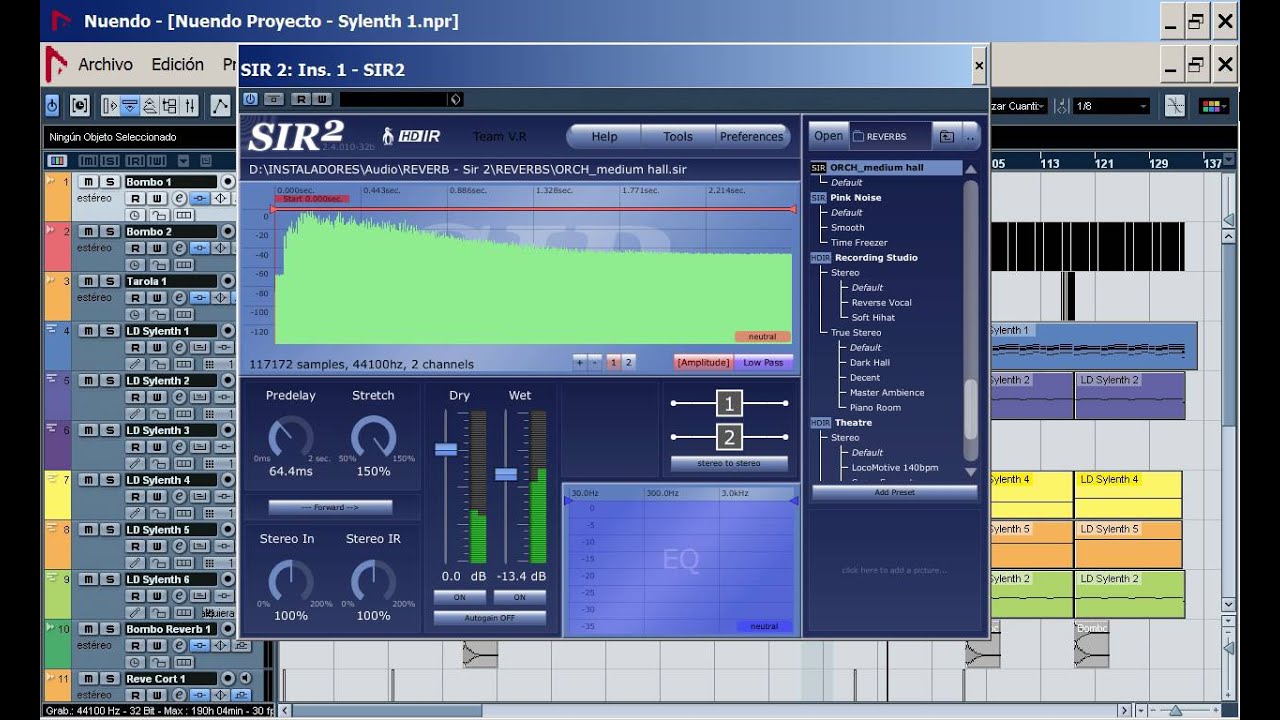Screen dimensions: 1280x720
Task: Click the neutral button in EQ panel
Action: point(764,627)
